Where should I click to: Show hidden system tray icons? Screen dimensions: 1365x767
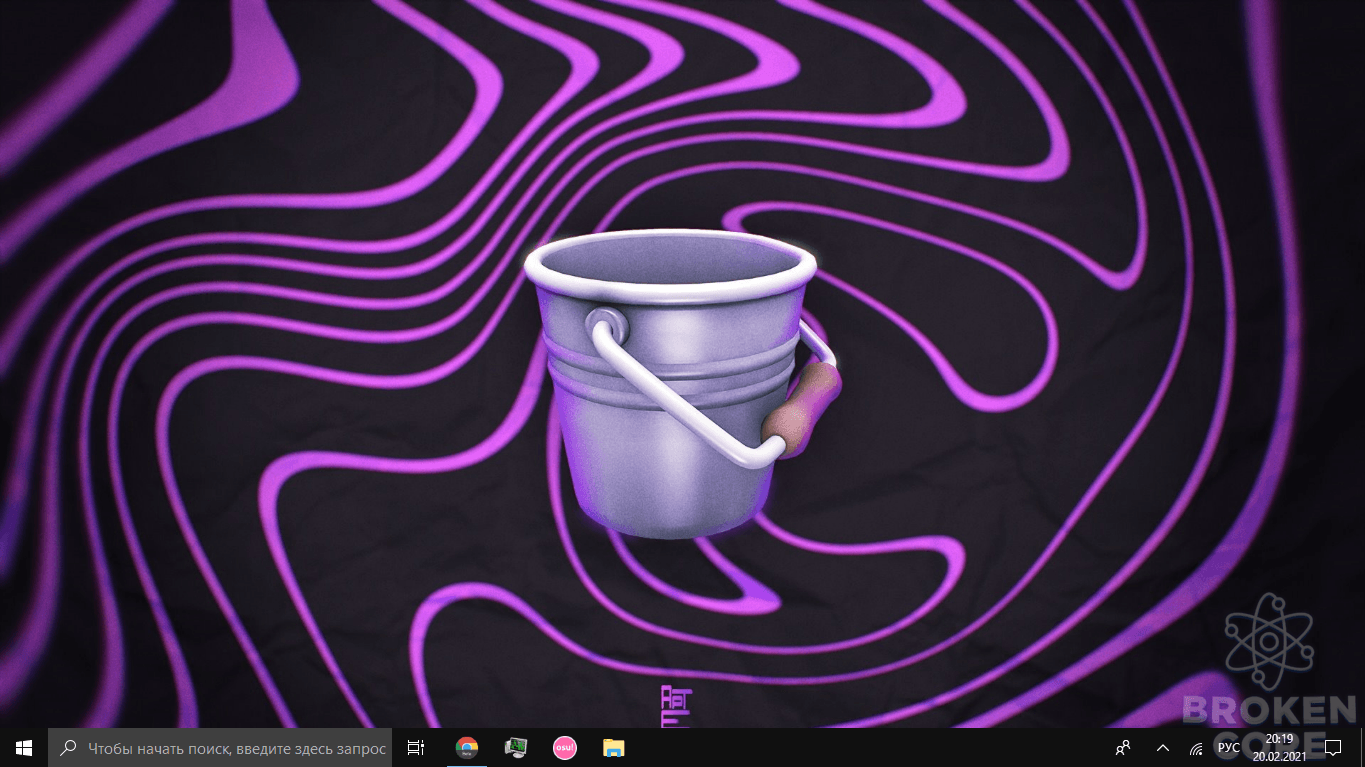coord(1162,747)
